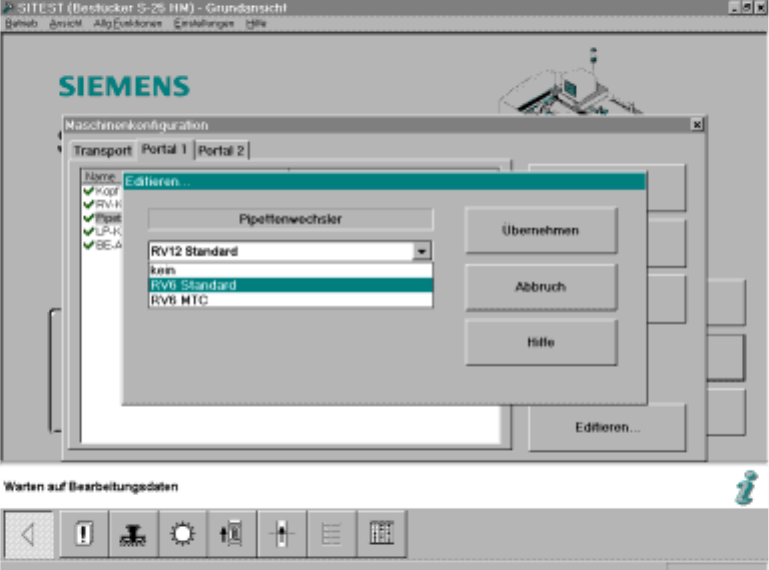The width and height of the screenshot is (769, 570).
Task: Click the exclamation mark toolbar icon
Action: [84, 534]
